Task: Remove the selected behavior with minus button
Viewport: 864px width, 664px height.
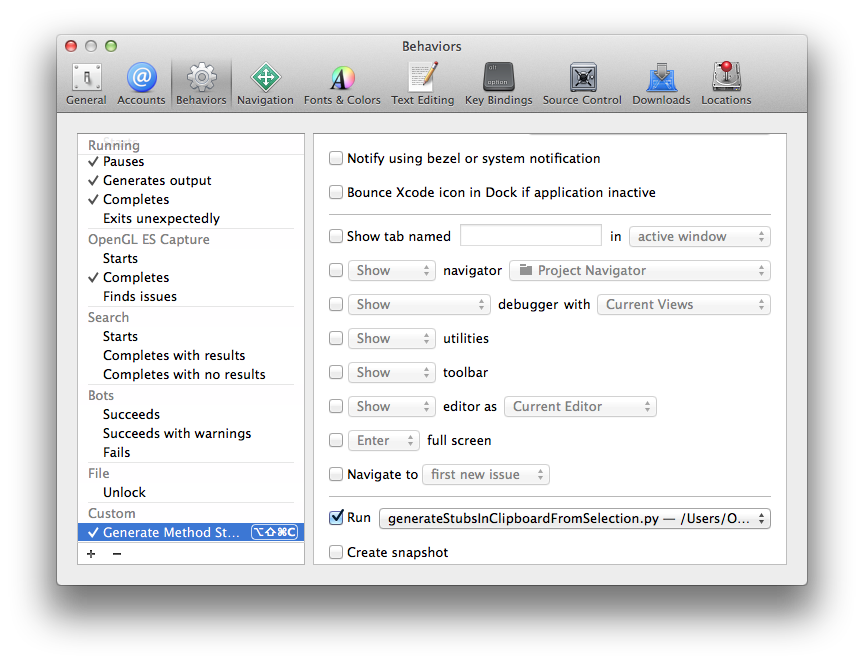Action: tap(118, 553)
